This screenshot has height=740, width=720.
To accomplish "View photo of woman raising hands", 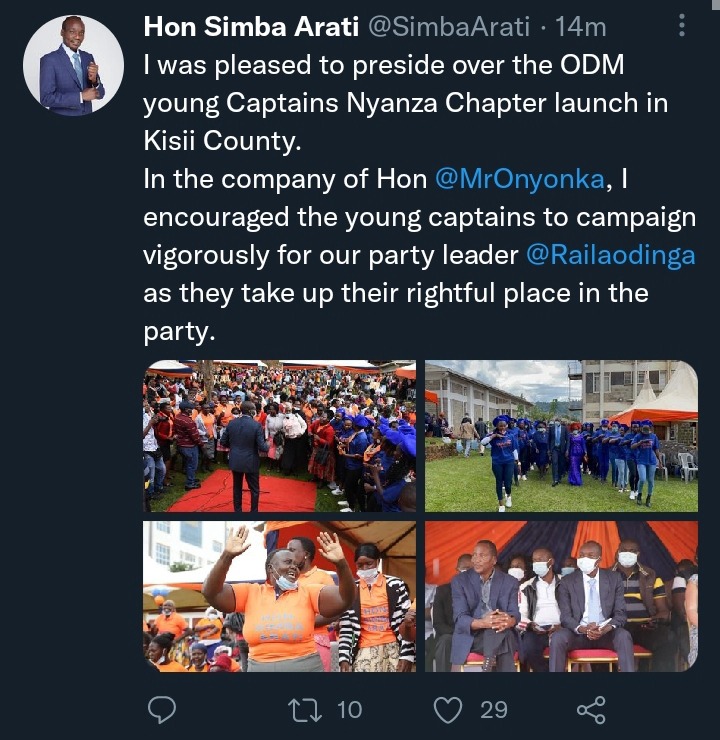I will click(x=279, y=597).
